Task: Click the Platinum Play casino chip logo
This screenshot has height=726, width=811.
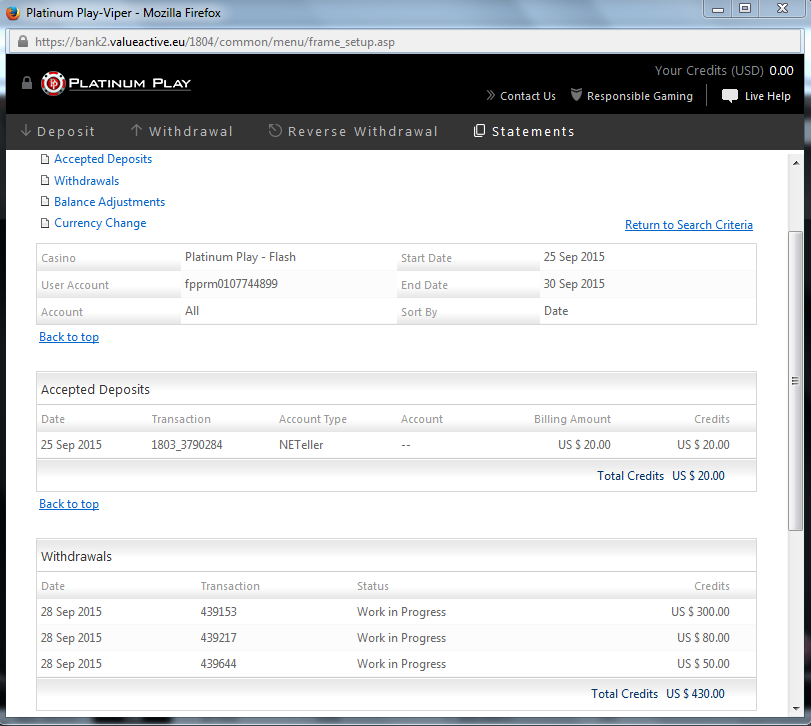Action: click(x=53, y=83)
